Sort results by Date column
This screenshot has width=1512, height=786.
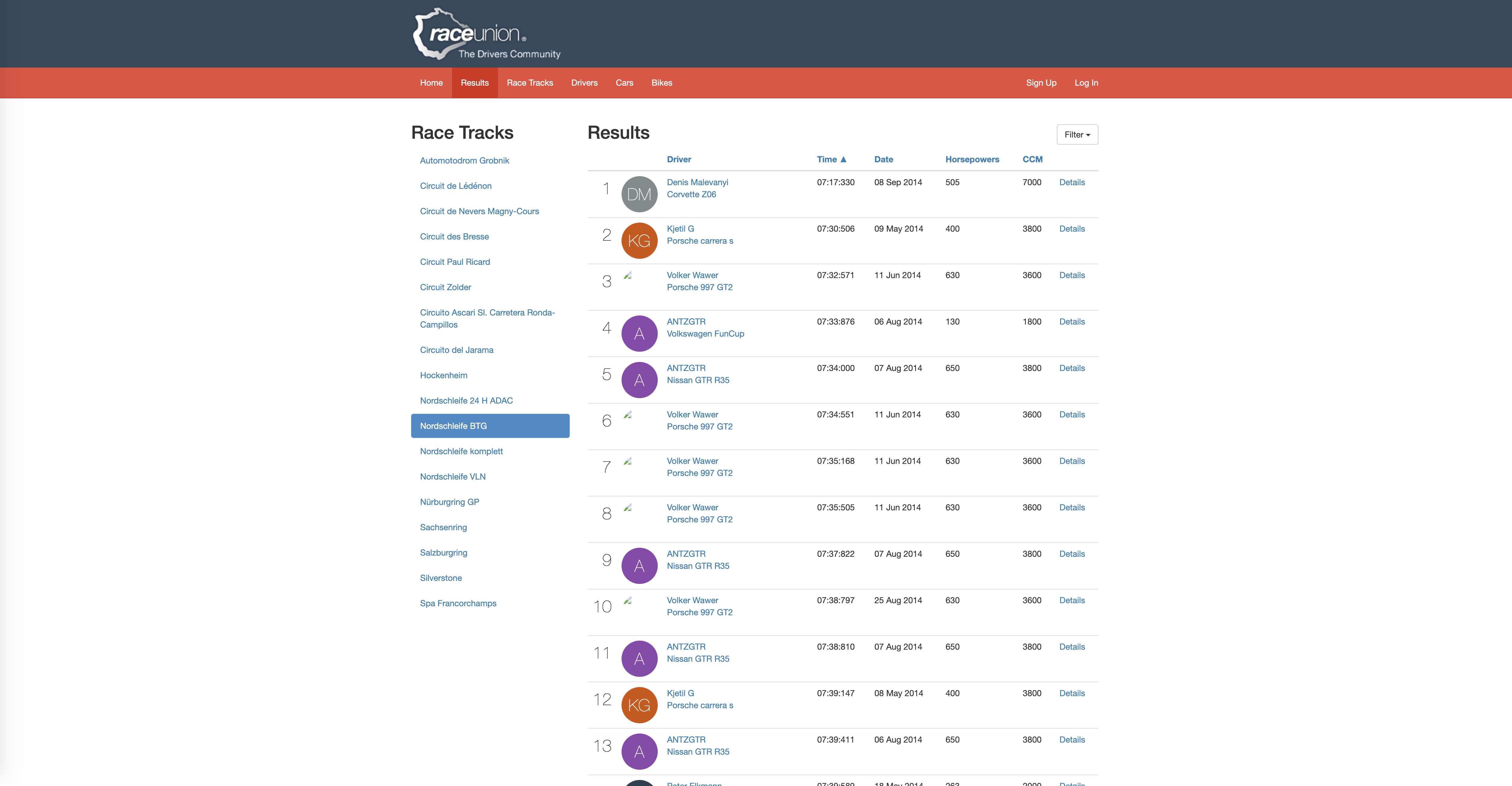(883, 159)
